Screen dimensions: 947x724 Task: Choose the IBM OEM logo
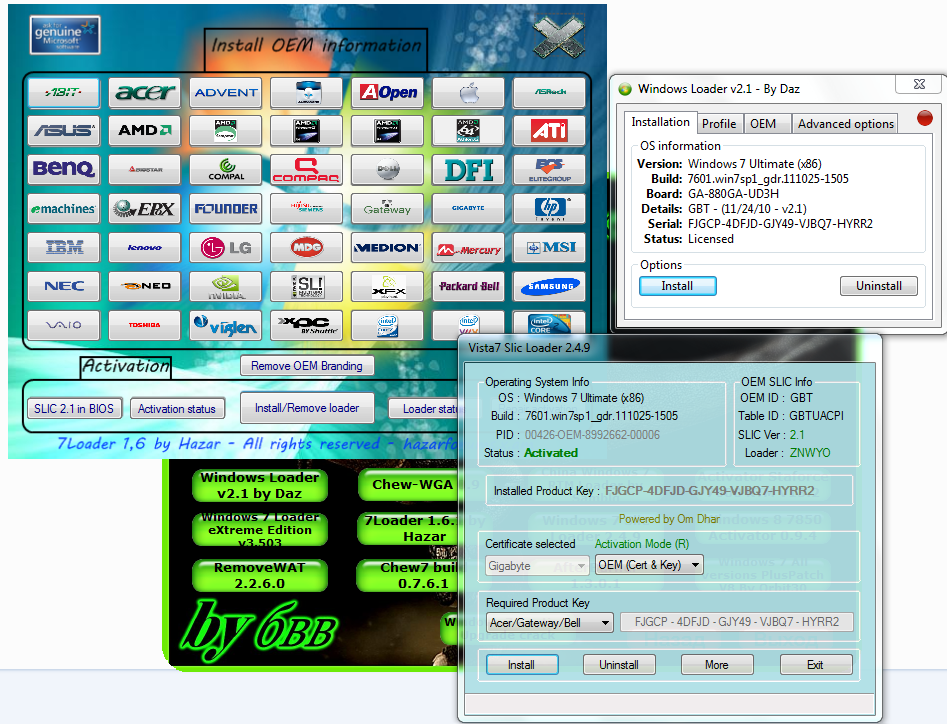click(x=64, y=247)
